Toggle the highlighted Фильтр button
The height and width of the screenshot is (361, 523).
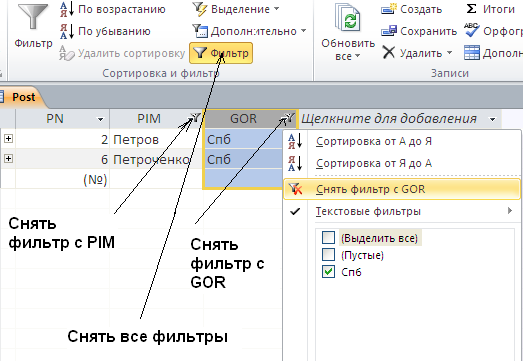coord(221,53)
